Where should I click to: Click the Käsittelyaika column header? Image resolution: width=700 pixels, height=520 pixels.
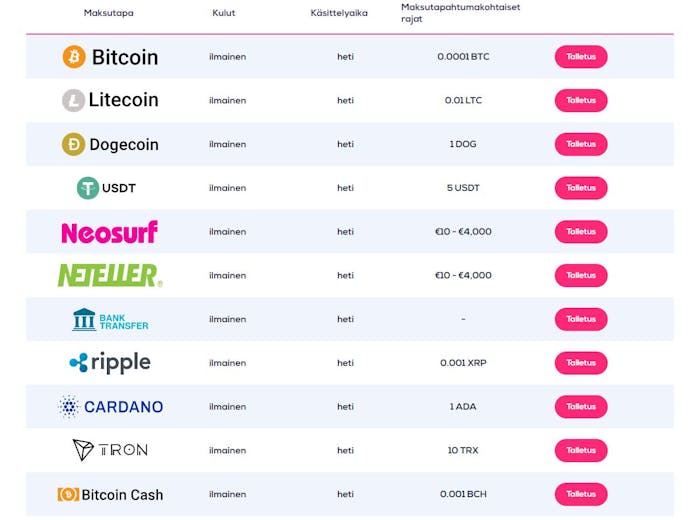click(339, 13)
